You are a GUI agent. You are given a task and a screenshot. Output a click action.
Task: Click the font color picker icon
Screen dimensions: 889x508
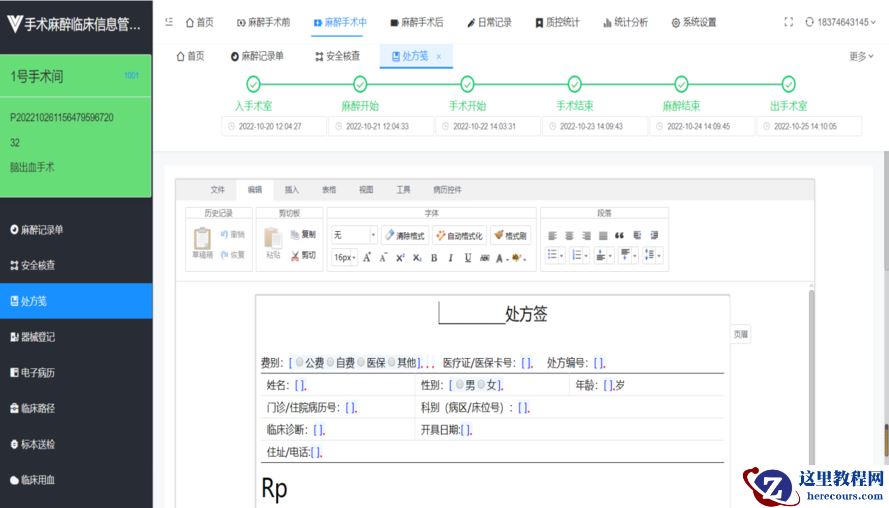[x=501, y=258]
